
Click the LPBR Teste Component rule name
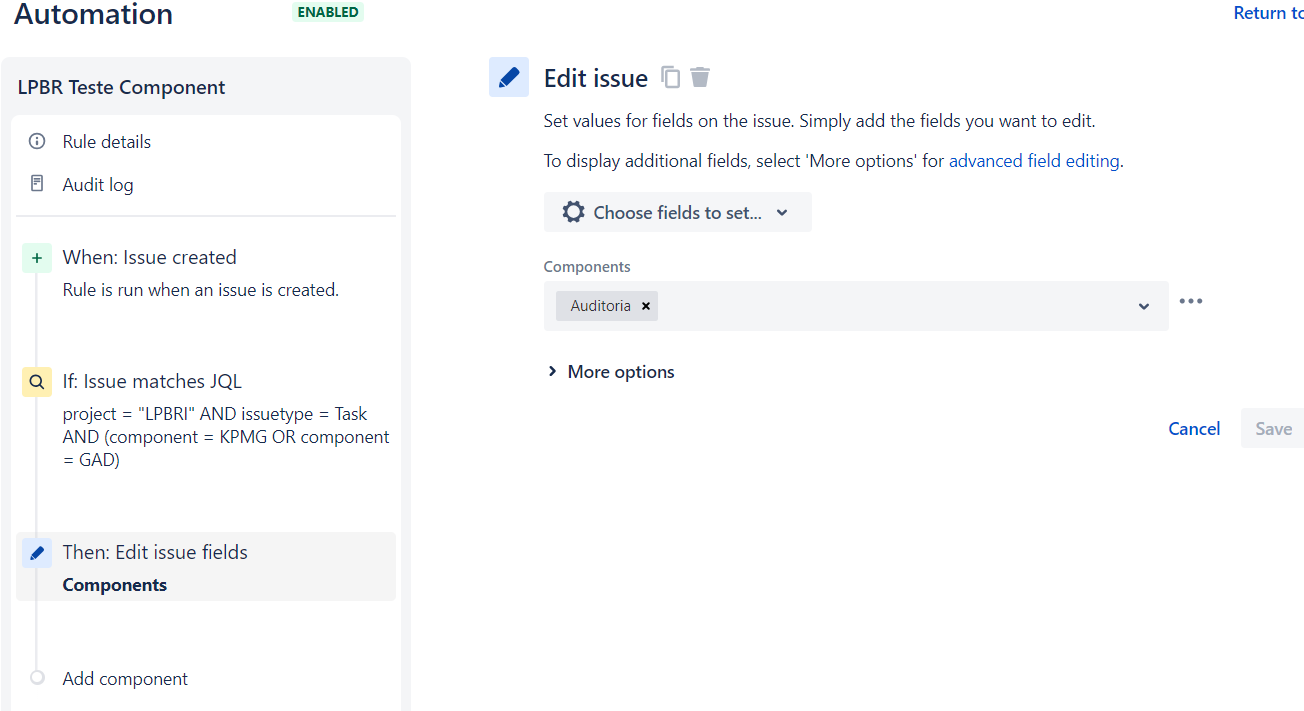coord(122,87)
